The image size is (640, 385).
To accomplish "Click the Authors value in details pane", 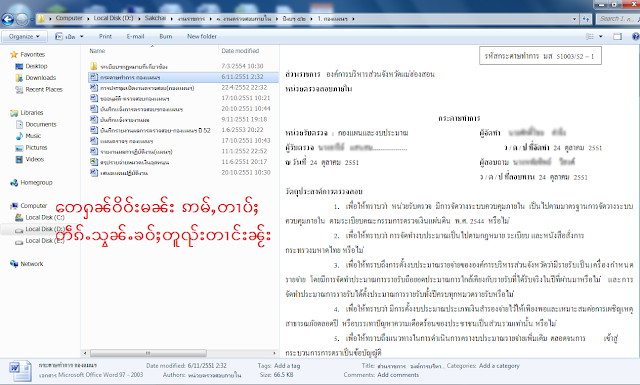I will [214, 375].
